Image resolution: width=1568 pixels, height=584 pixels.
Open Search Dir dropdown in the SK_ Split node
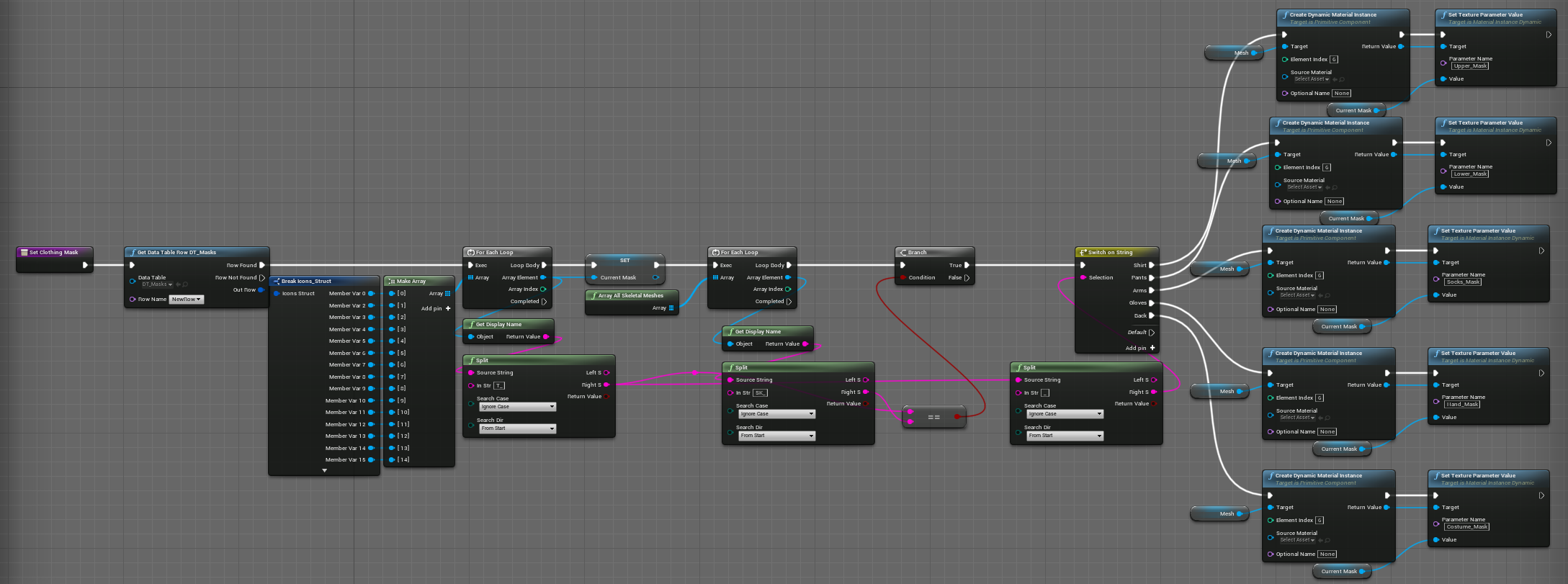[777, 436]
